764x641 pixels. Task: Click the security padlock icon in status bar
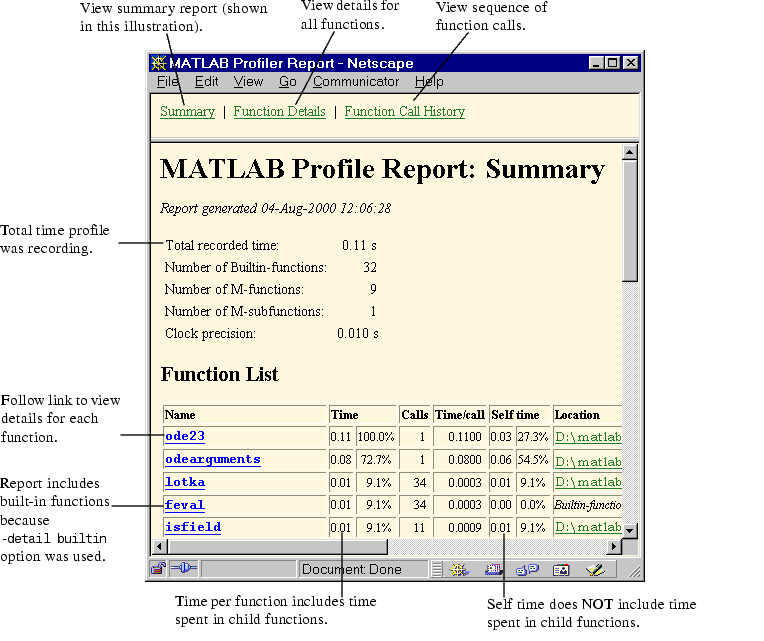[158, 568]
